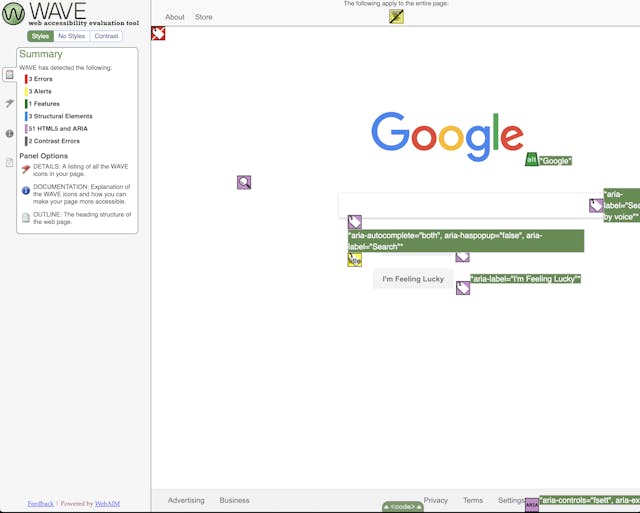Switch to the Contrast view

(x=106, y=36)
